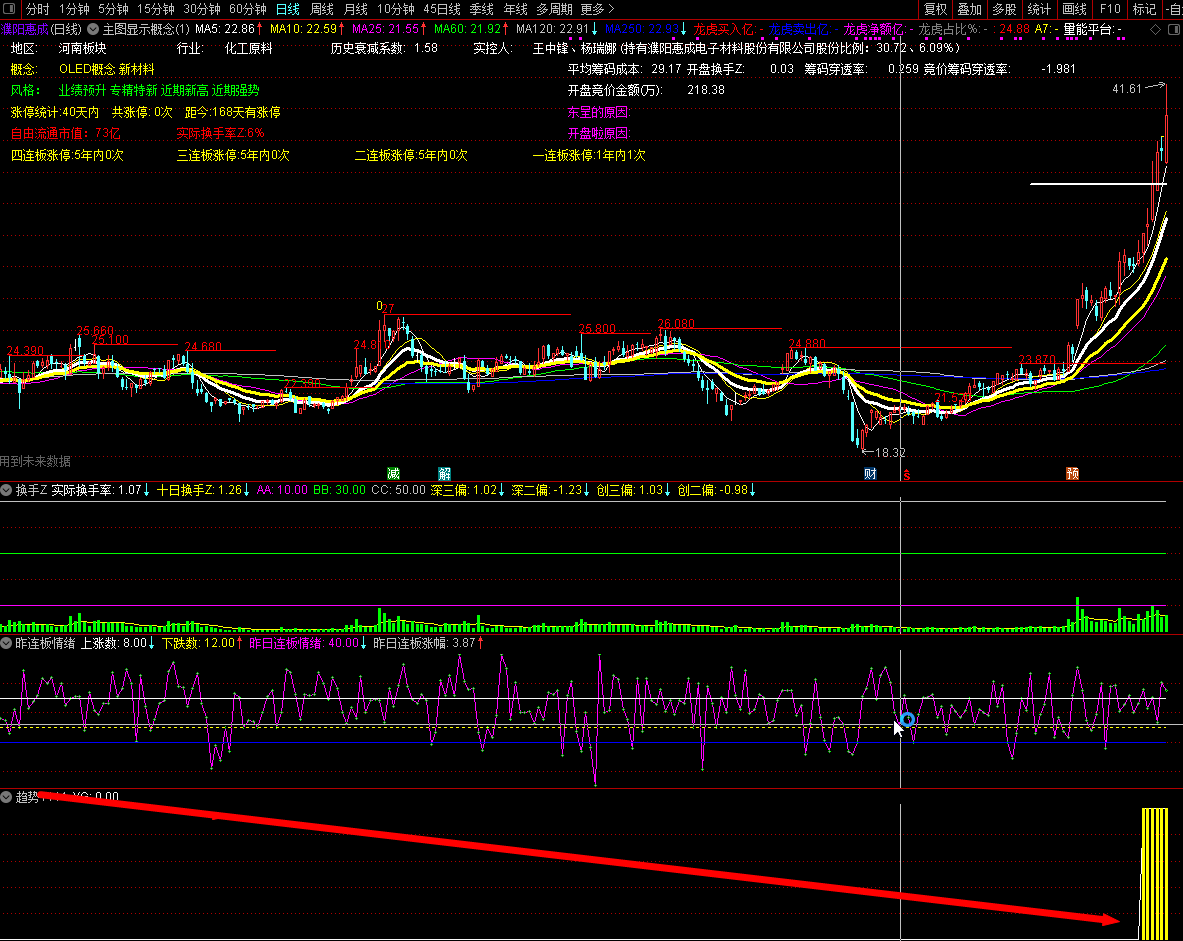Open the 多周期 multi-period view
The height and width of the screenshot is (941, 1183).
555,9
